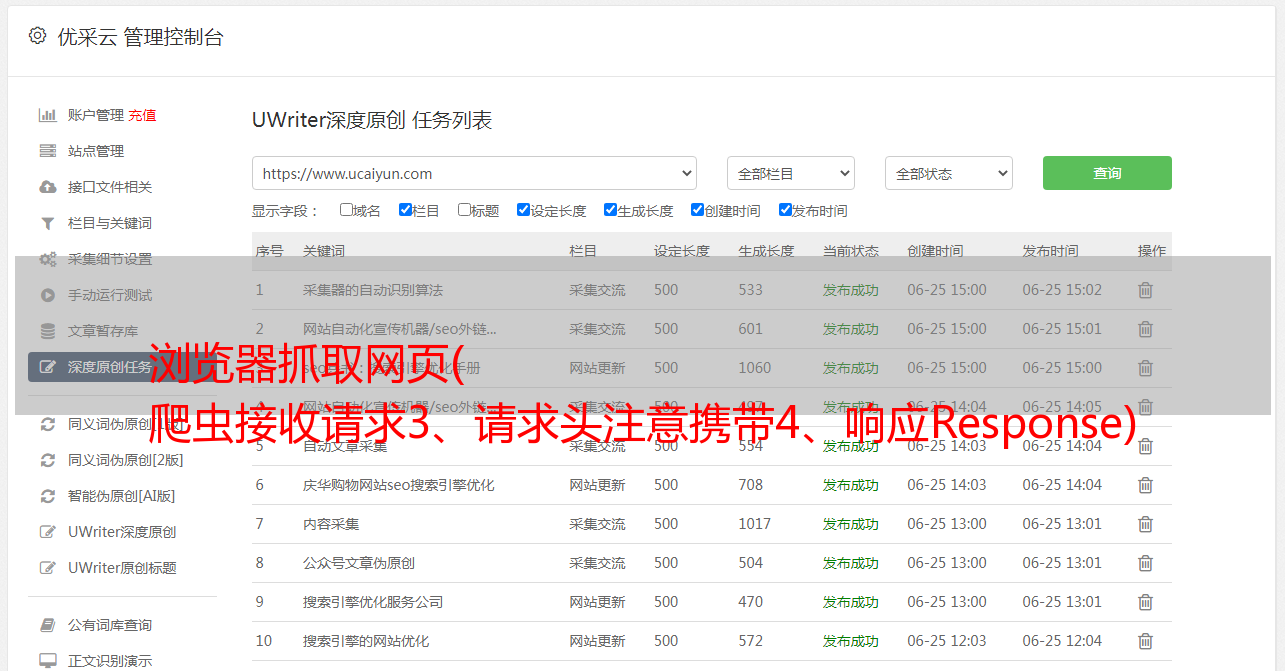Click the green 查询 button
This screenshot has width=1285, height=671.
coord(1107,173)
